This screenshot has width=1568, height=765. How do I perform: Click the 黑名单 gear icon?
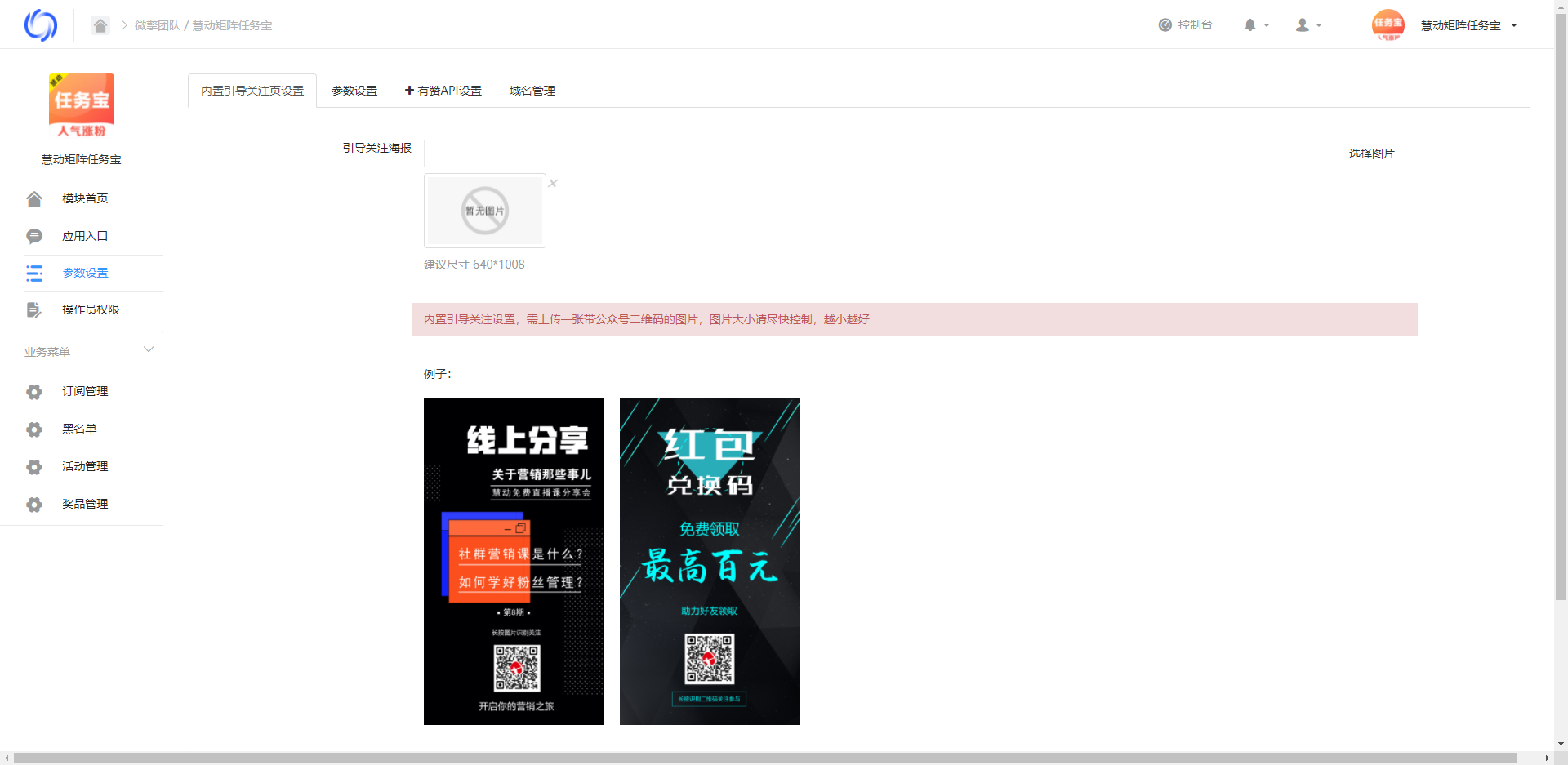(x=34, y=429)
